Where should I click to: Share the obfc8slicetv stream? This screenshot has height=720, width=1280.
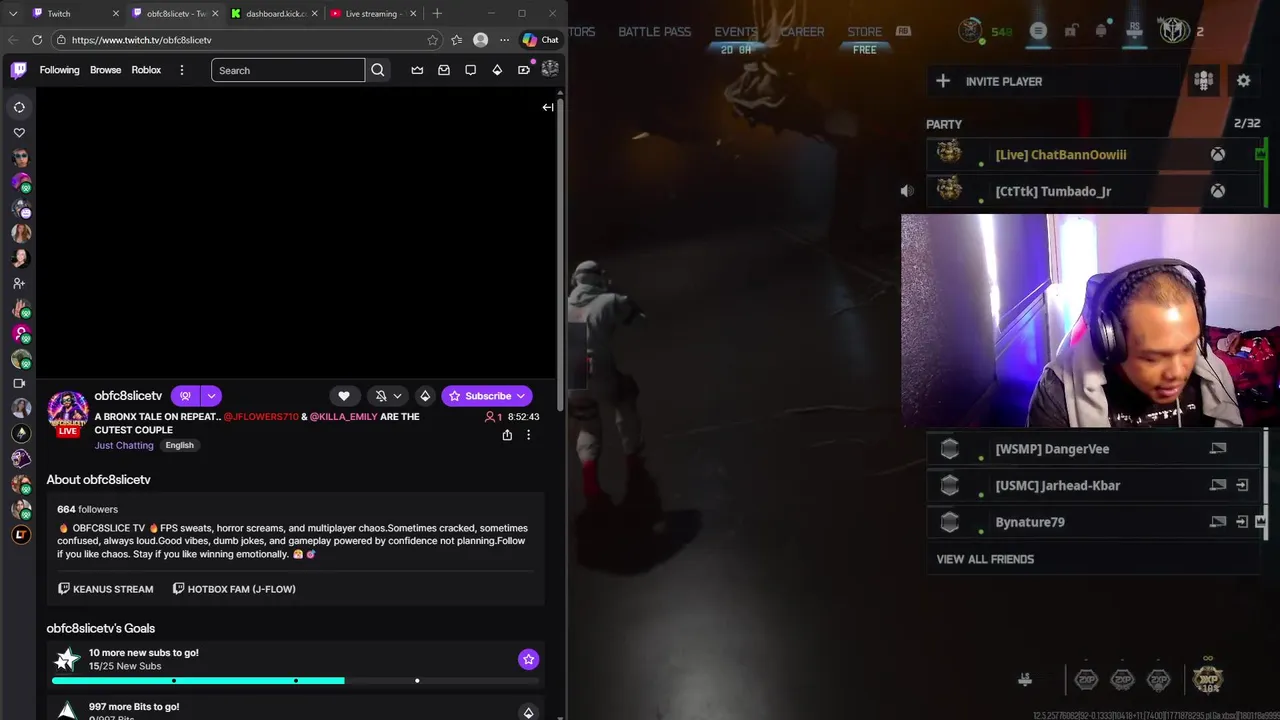pos(507,435)
